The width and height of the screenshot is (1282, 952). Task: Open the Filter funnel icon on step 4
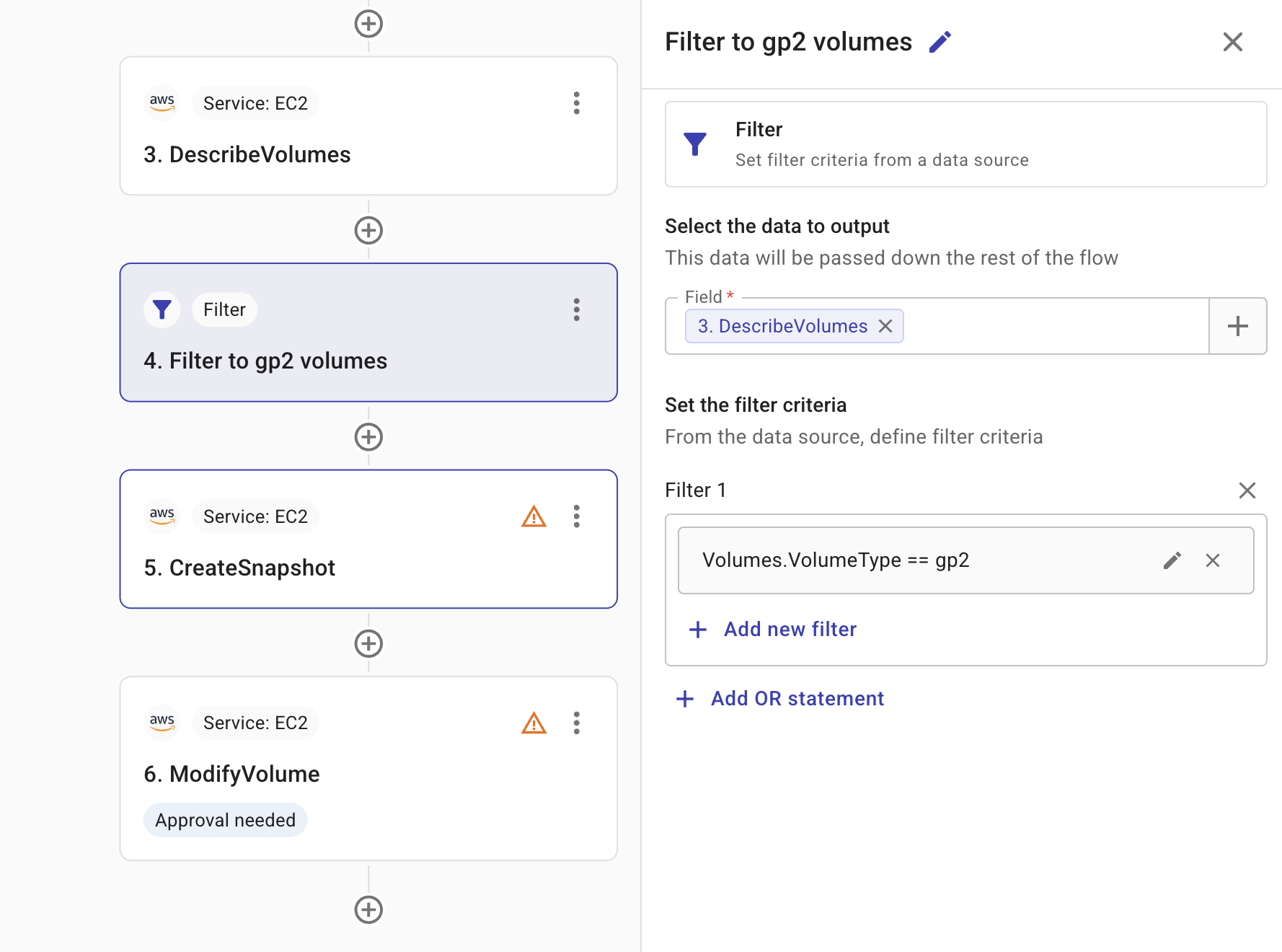pos(162,309)
